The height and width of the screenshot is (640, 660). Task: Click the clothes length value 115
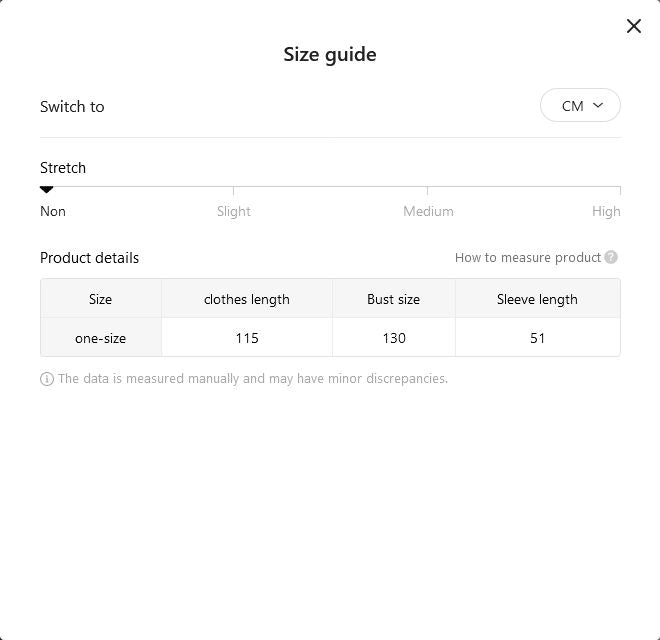[247, 338]
